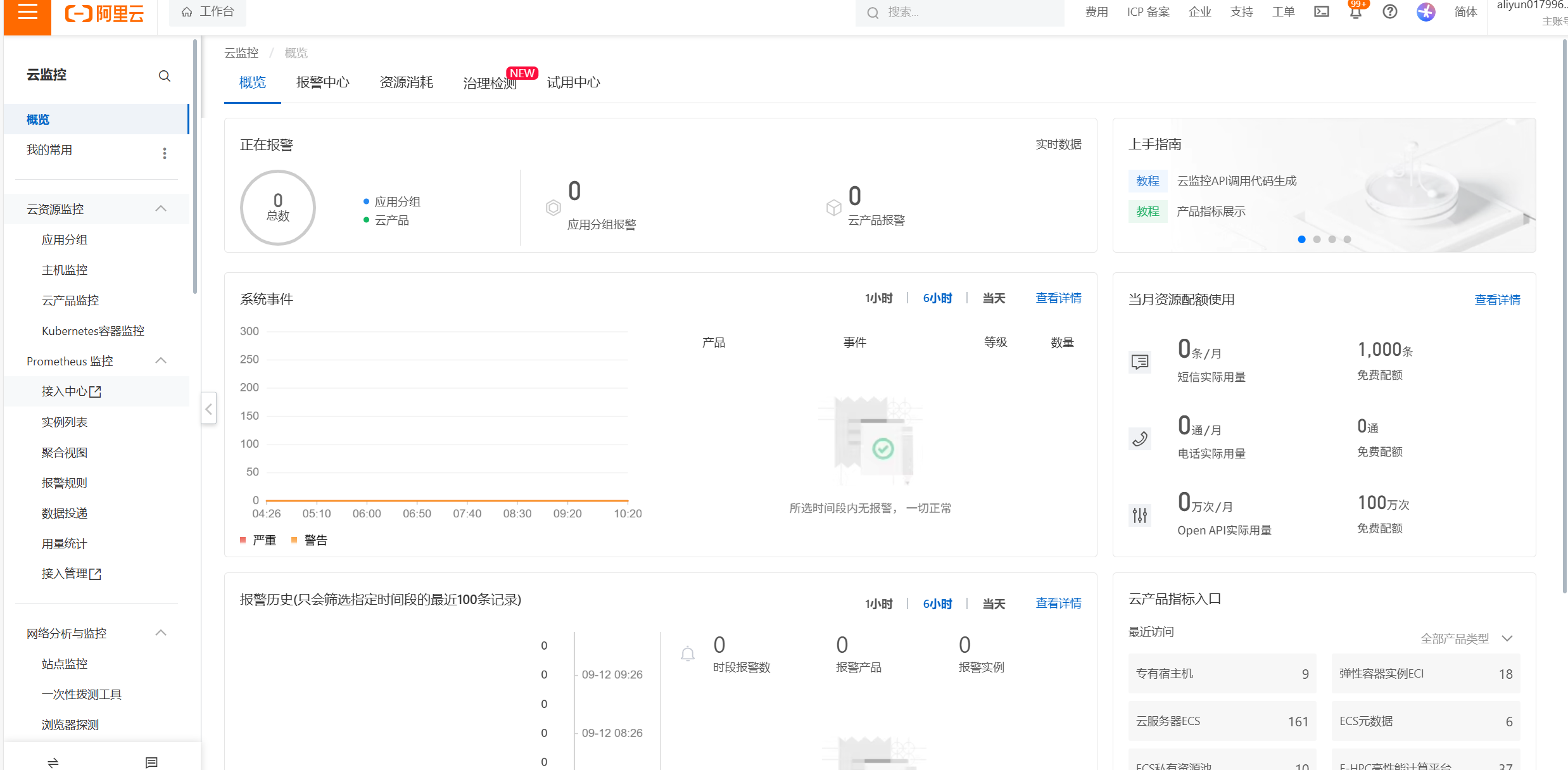Open notifications bell icon
This screenshot has width=1568, height=770.
(1355, 11)
